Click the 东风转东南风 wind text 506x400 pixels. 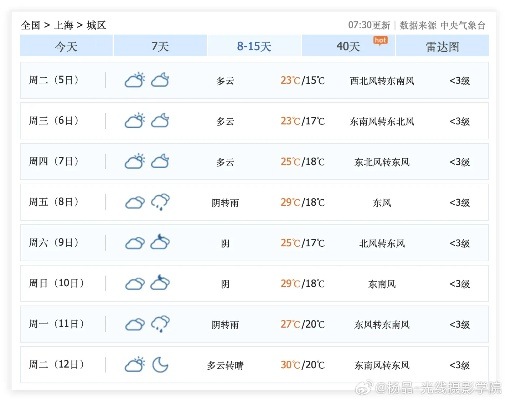click(x=382, y=325)
